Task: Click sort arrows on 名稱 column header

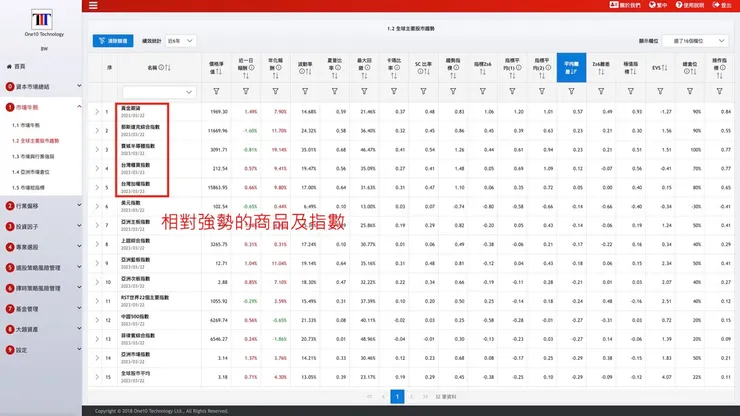Action: point(168,68)
